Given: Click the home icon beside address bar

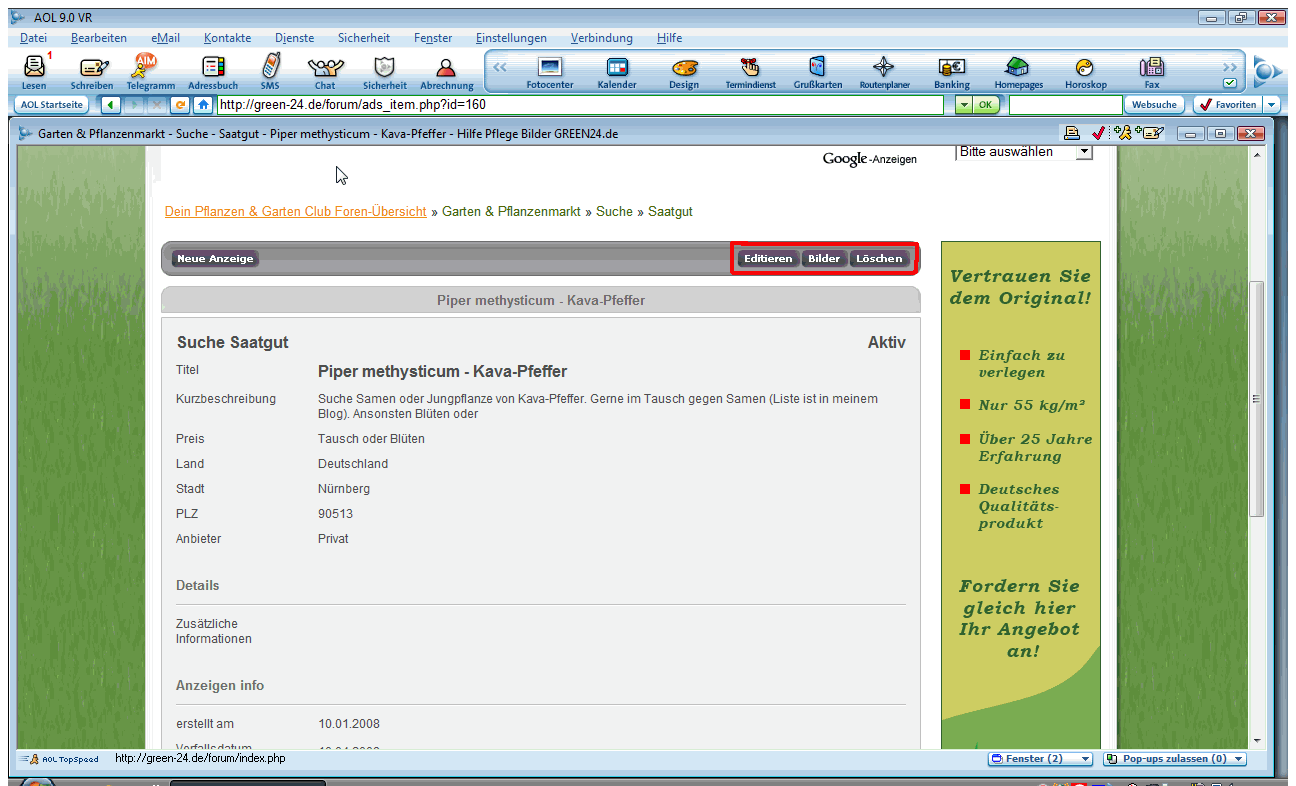Looking at the screenshot, I should point(203,105).
